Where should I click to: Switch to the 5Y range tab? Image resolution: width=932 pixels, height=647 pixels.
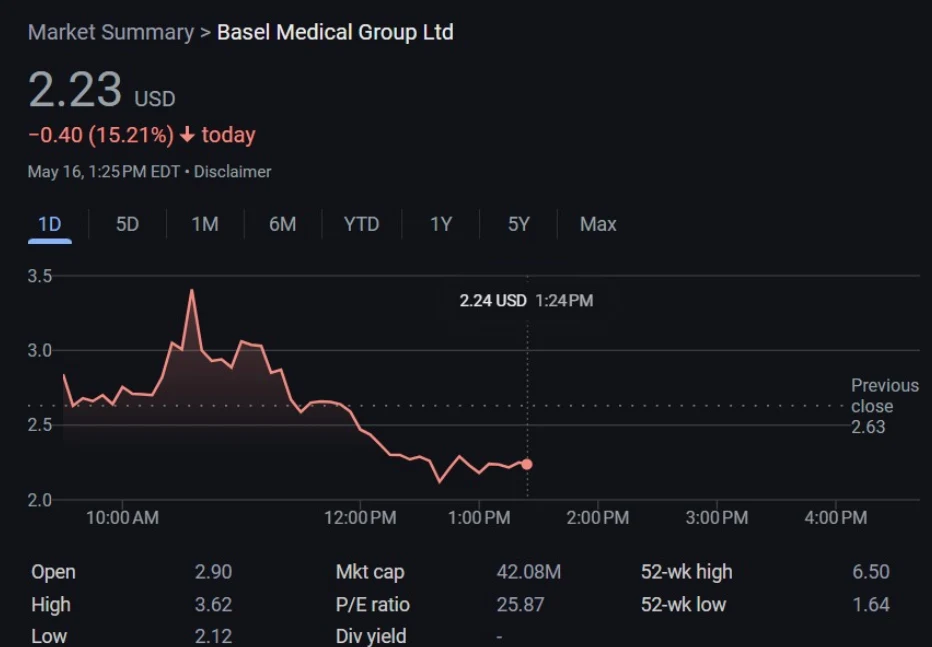point(518,225)
